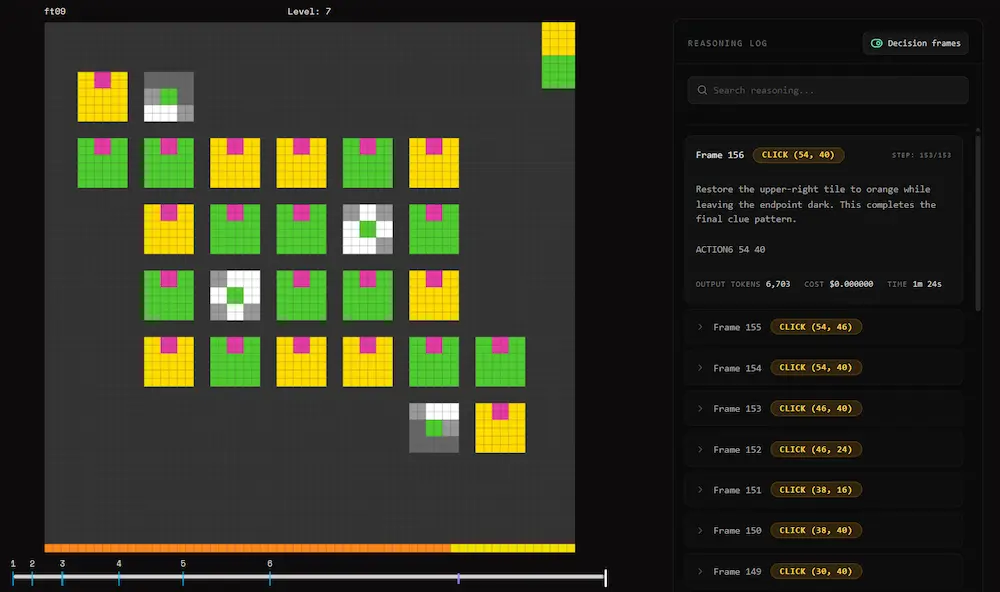Open the Frame 149 log entry
This screenshot has width=1000, height=592.
point(824,571)
